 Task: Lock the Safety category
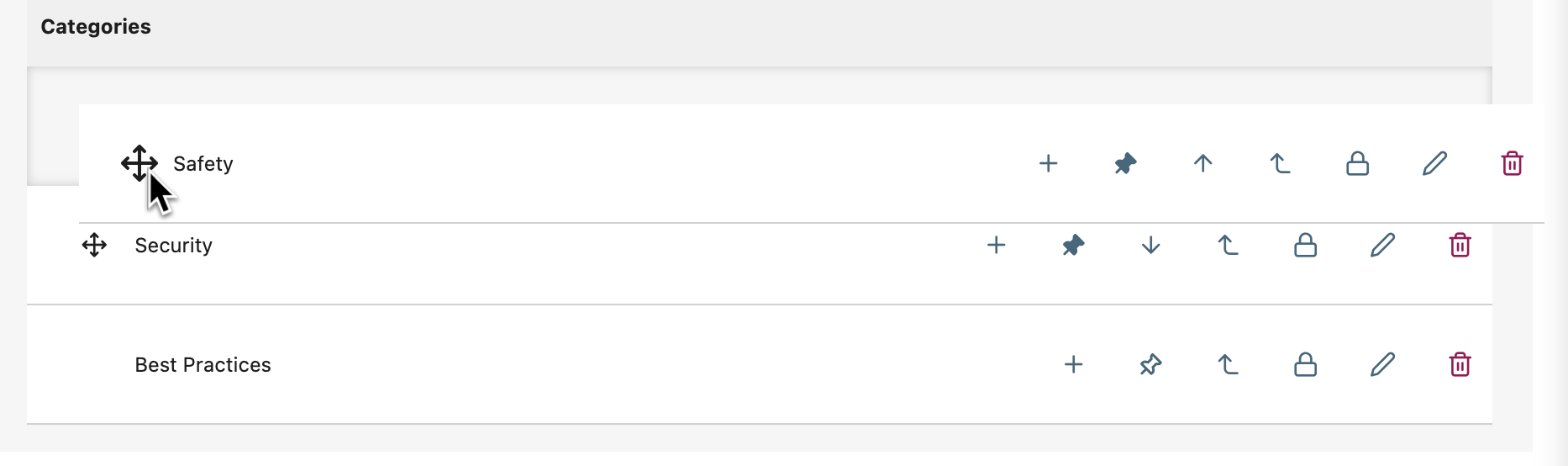coord(1357,163)
